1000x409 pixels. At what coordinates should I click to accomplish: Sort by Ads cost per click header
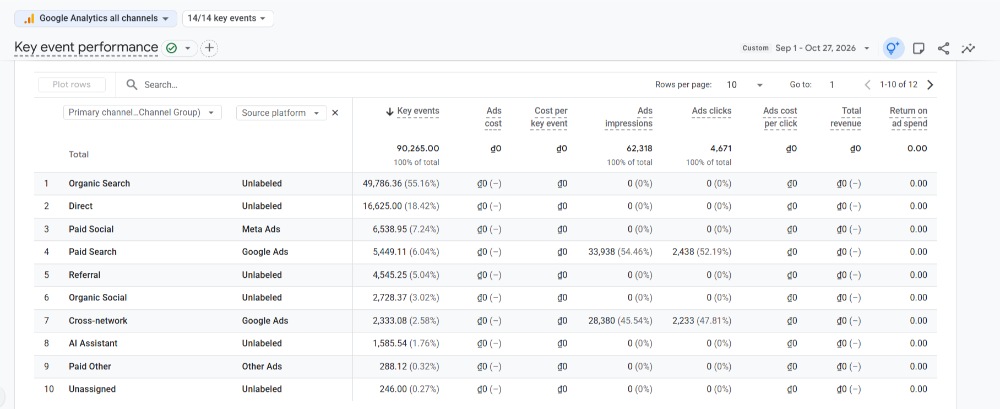[780, 117]
